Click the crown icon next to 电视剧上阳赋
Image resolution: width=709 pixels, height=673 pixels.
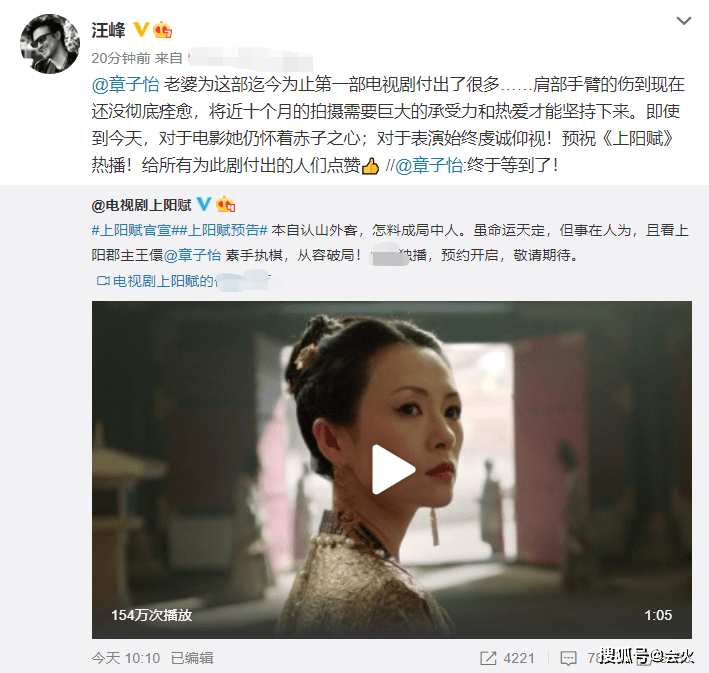[x=225, y=204]
